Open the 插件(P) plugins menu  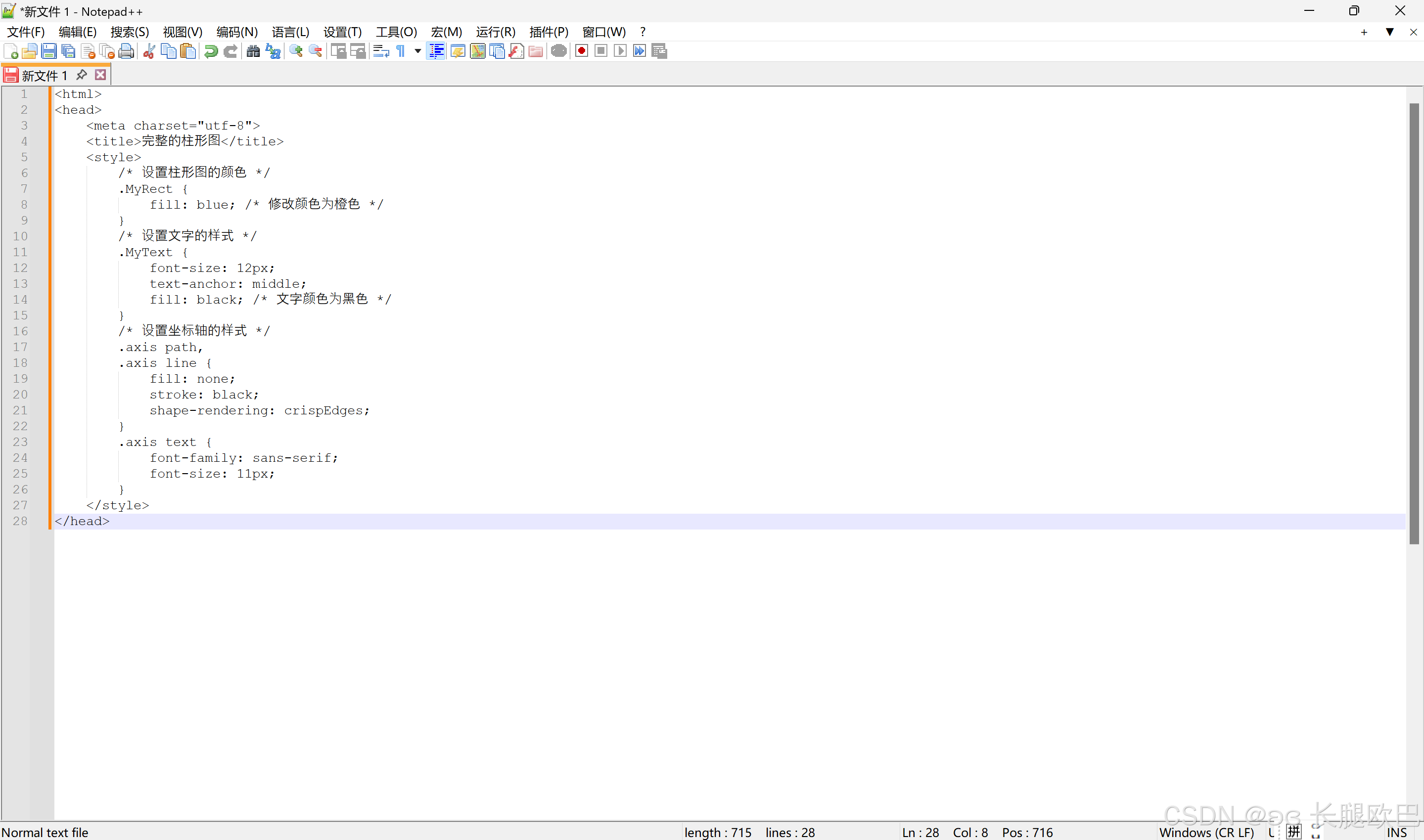click(x=548, y=32)
